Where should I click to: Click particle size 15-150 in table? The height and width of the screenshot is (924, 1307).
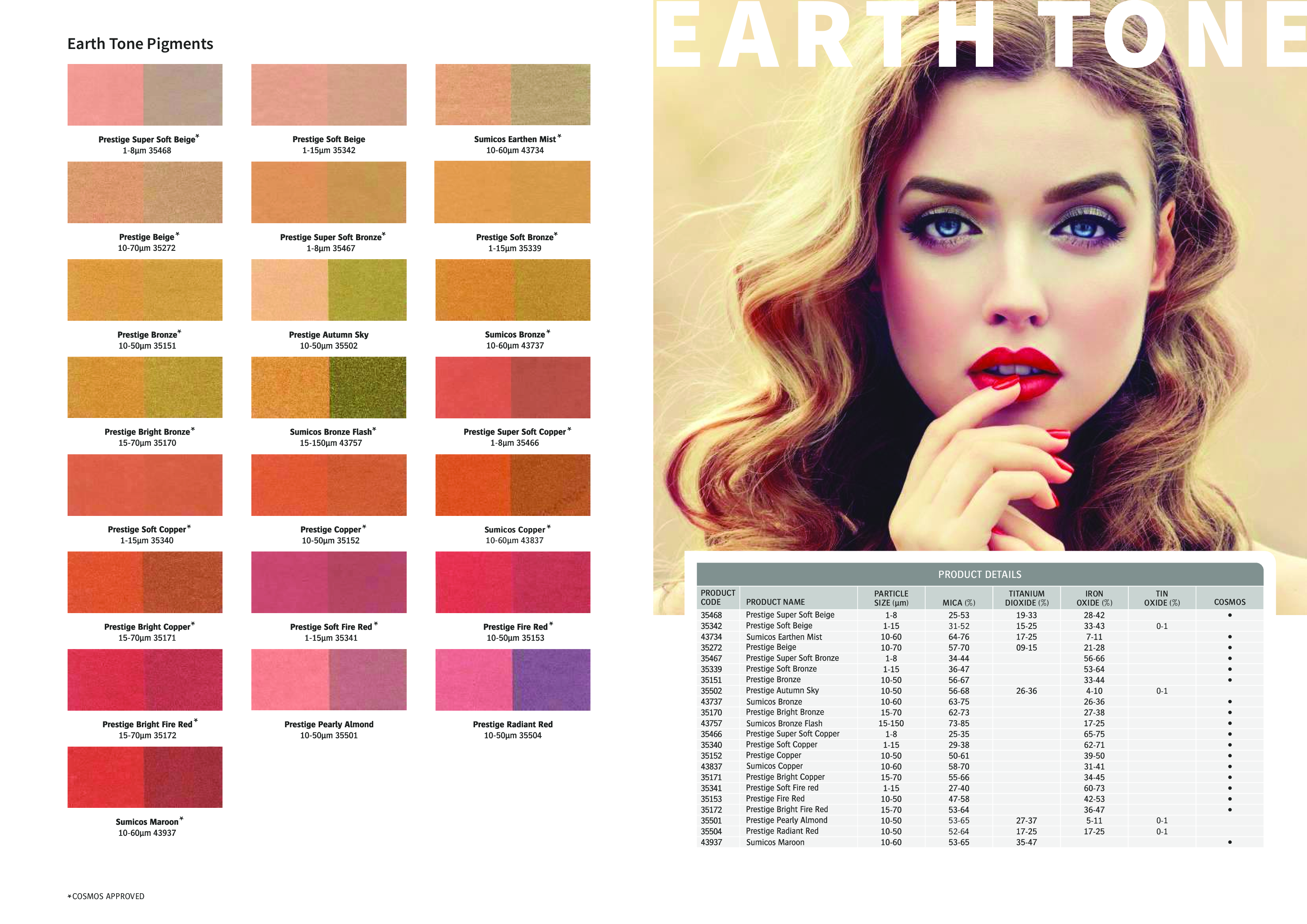[x=891, y=723]
